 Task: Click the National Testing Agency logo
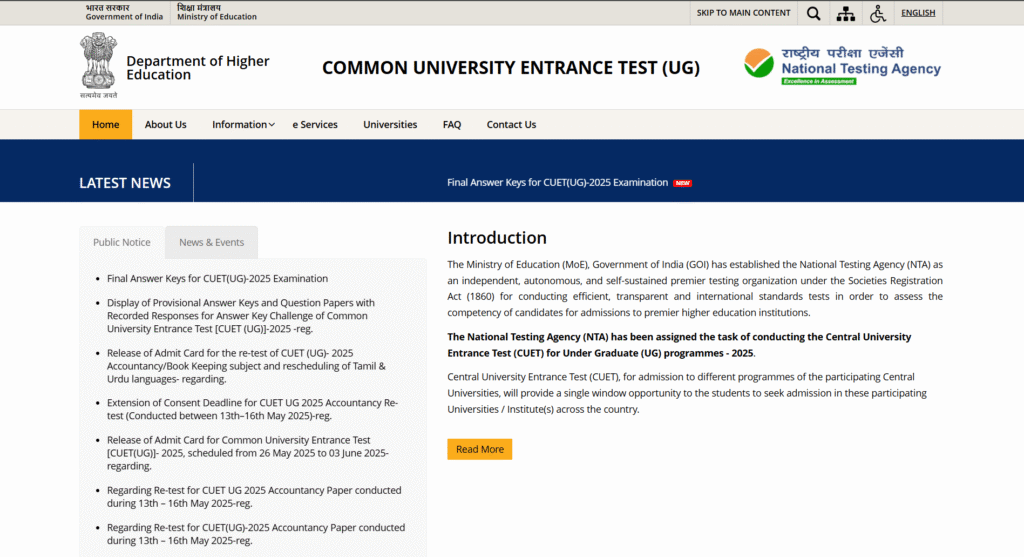[x=842, y=66]
